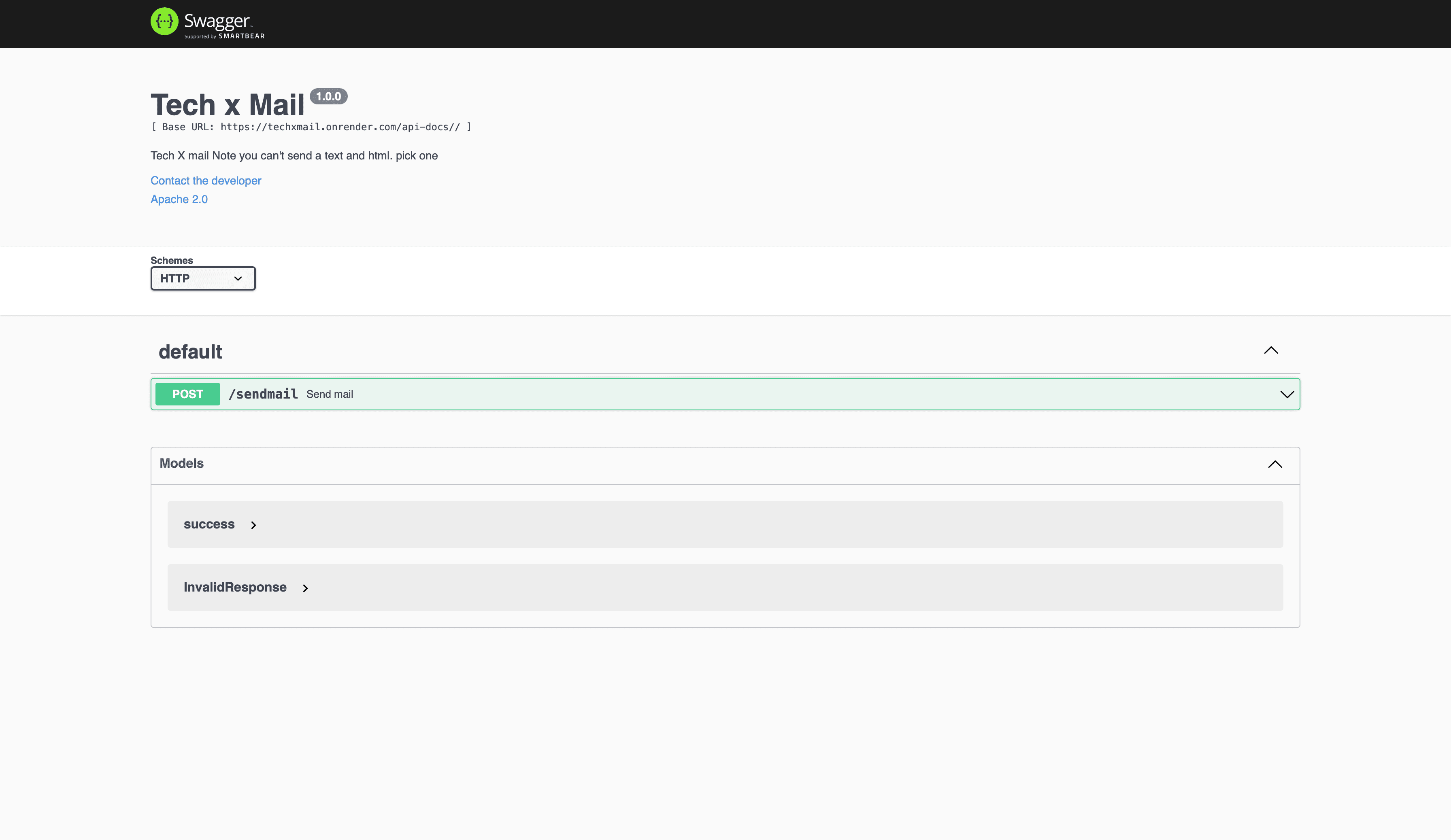Expand the InvalidResponse model definition
The image size is (1451, 840).
[x=235, y=588]
